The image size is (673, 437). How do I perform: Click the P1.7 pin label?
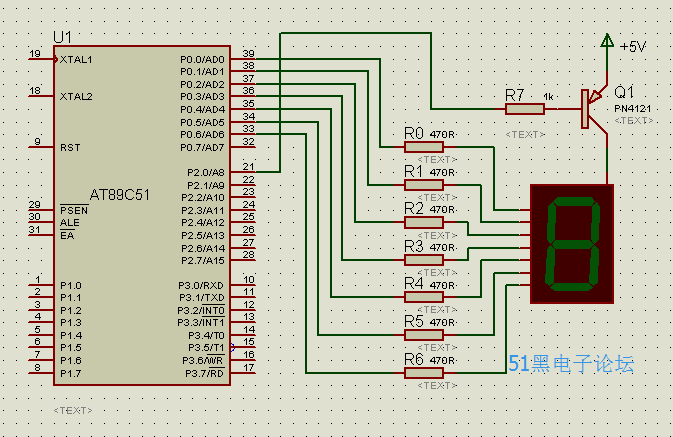click(x=71, y=374)
